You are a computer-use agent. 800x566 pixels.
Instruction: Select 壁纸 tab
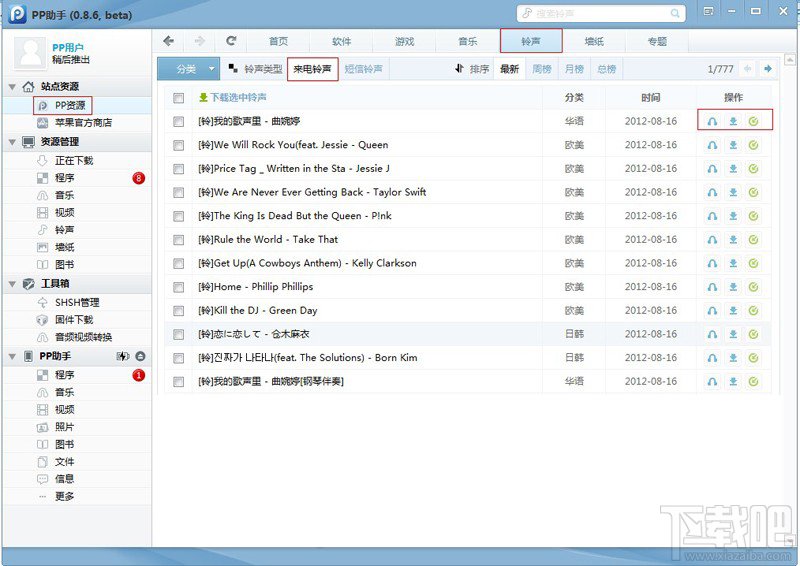(594, 41)
